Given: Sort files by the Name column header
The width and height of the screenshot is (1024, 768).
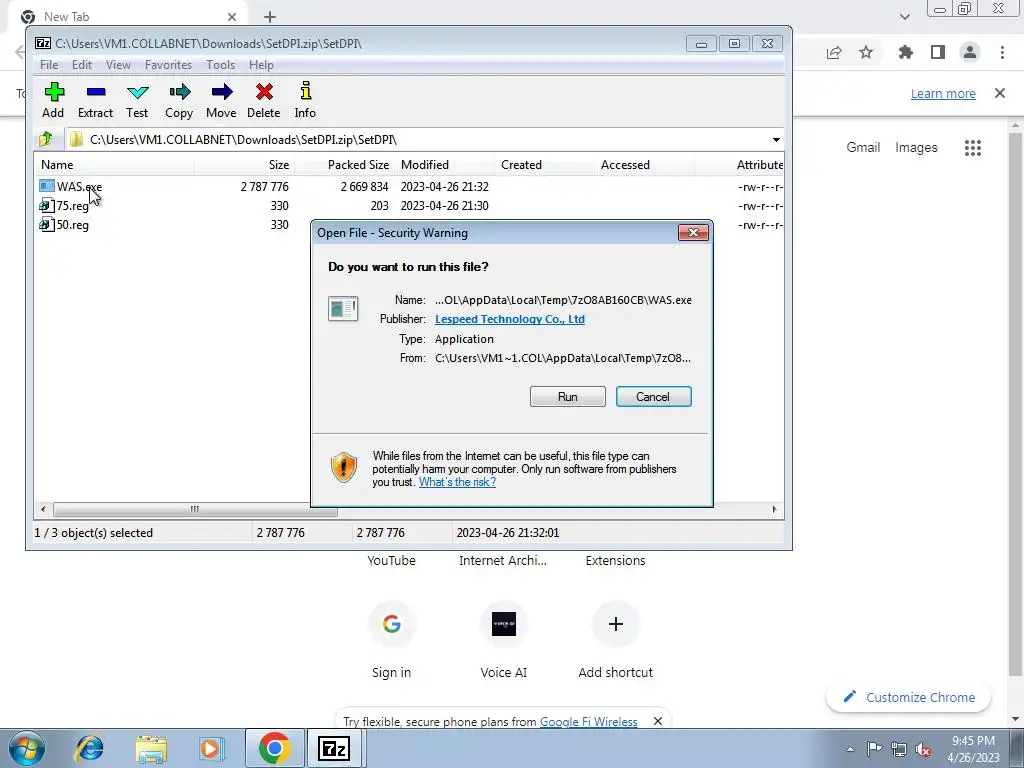Looking at the screenshot, I should click(x=114, y=165).
